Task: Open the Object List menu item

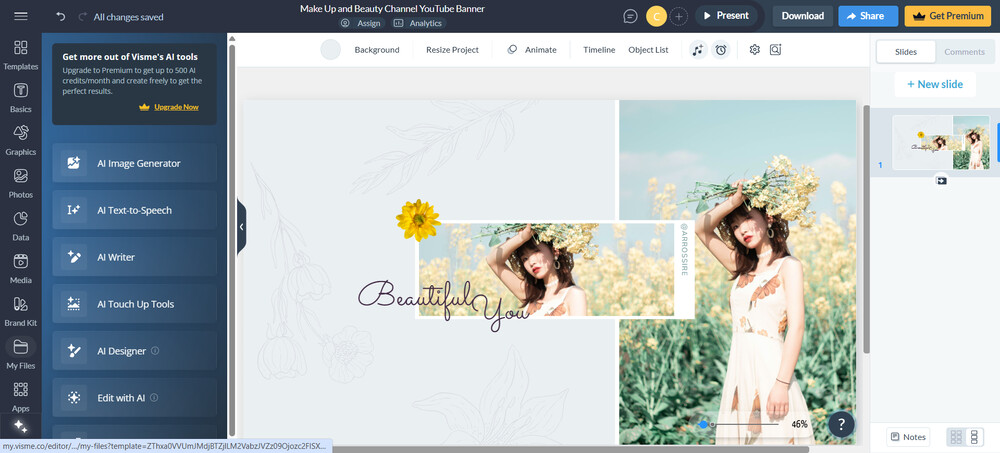Action: point(648,50)
